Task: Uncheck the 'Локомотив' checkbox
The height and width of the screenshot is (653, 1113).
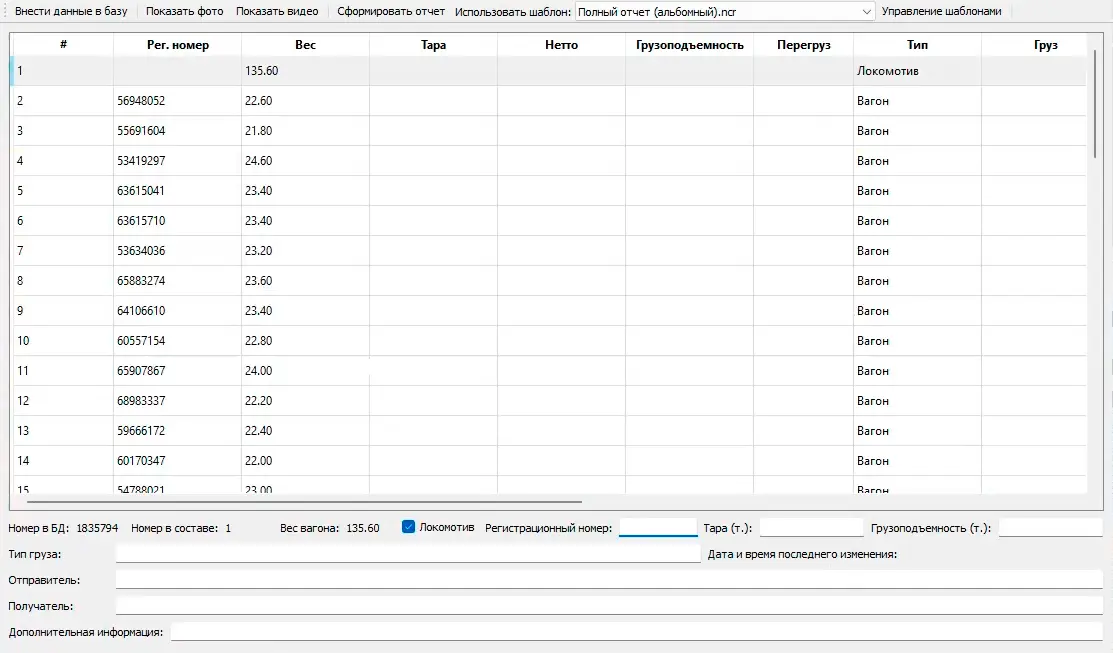Action: (408, 527)
